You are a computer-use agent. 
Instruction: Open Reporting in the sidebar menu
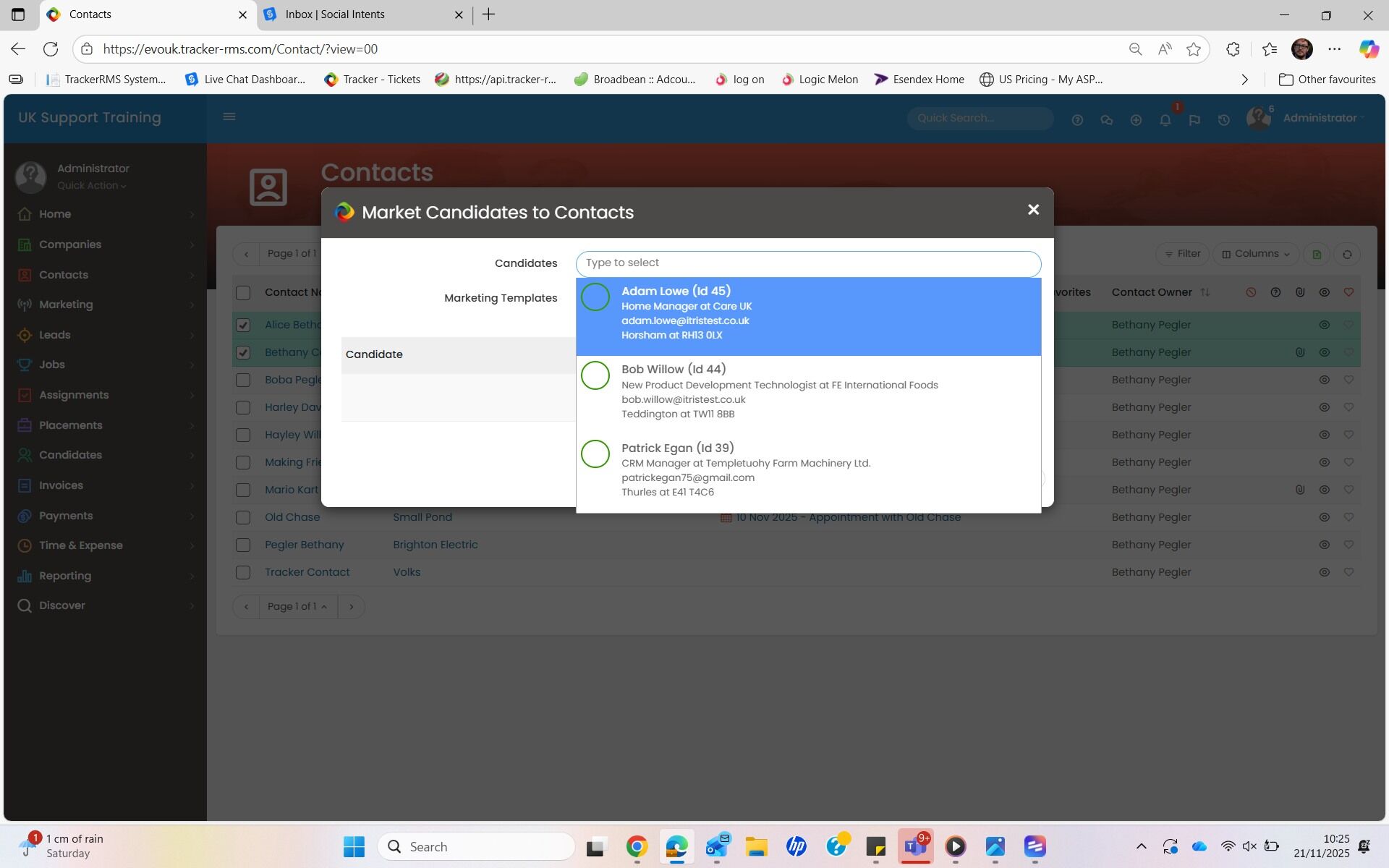[65, 576]
